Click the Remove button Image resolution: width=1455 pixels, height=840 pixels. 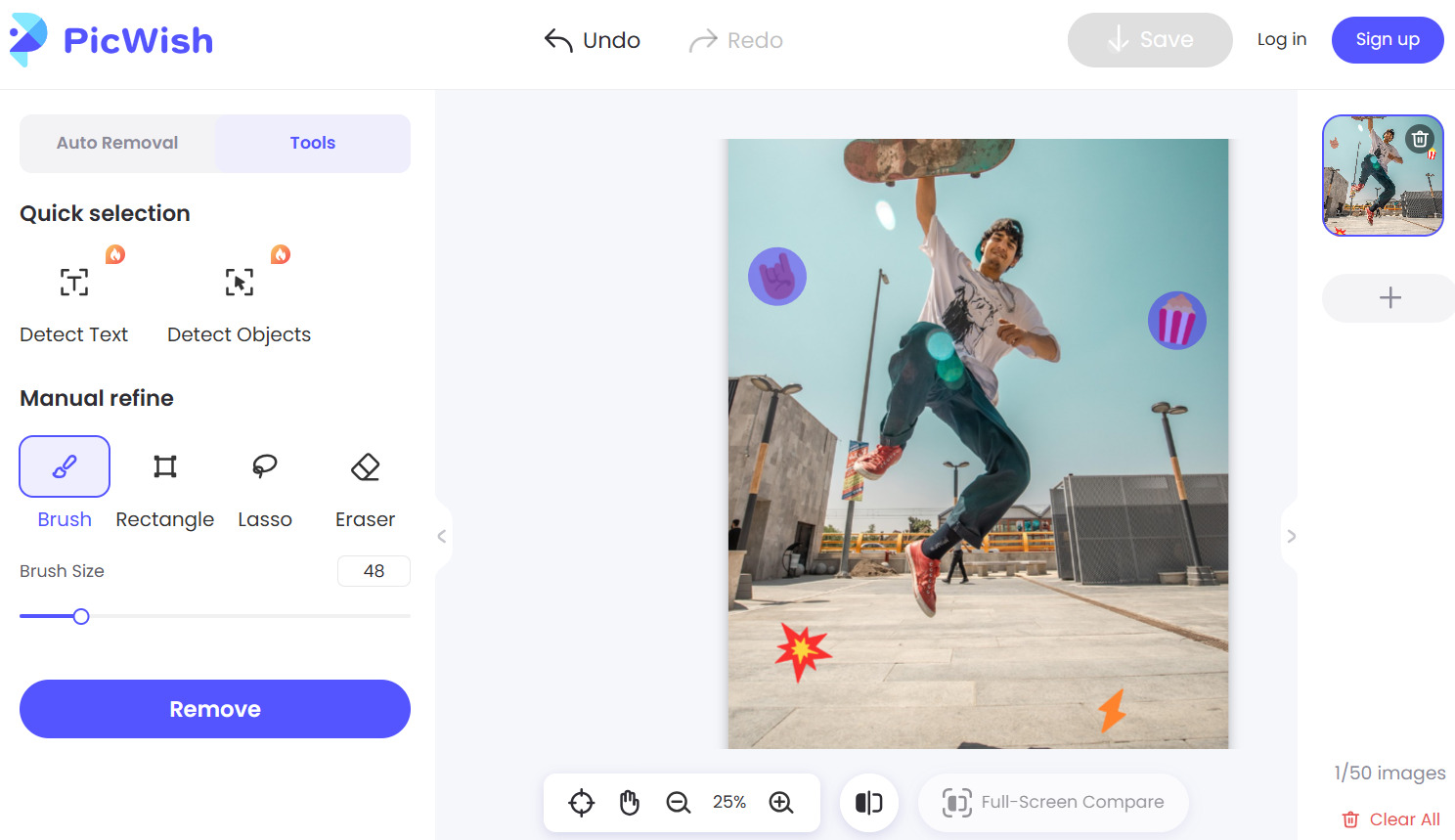[x=214, y=709]
